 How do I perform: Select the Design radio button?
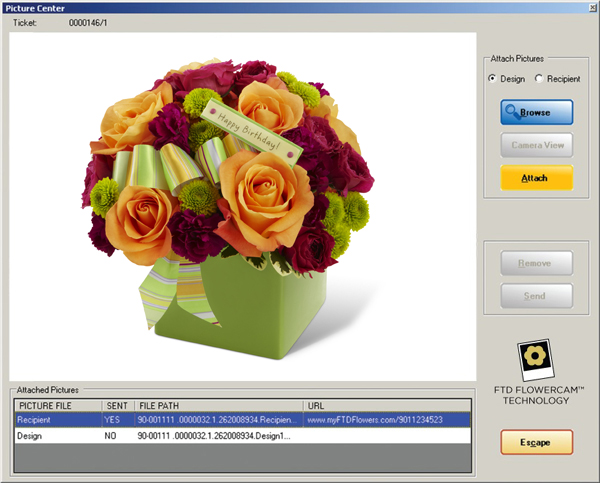[x=492, y=79]
